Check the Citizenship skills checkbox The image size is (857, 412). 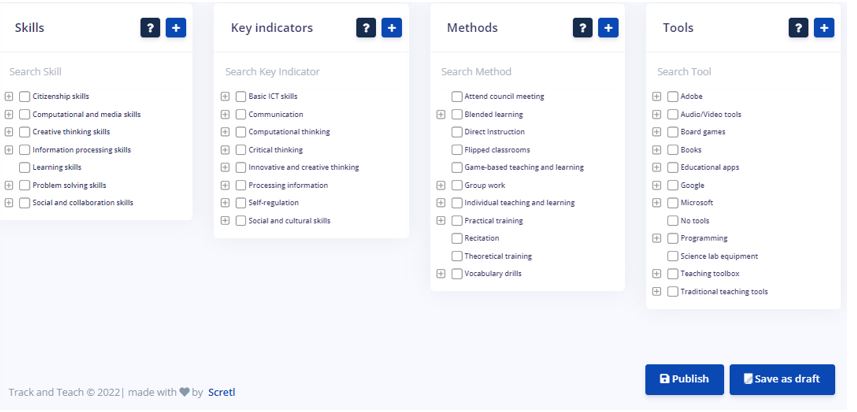[25, 97]
